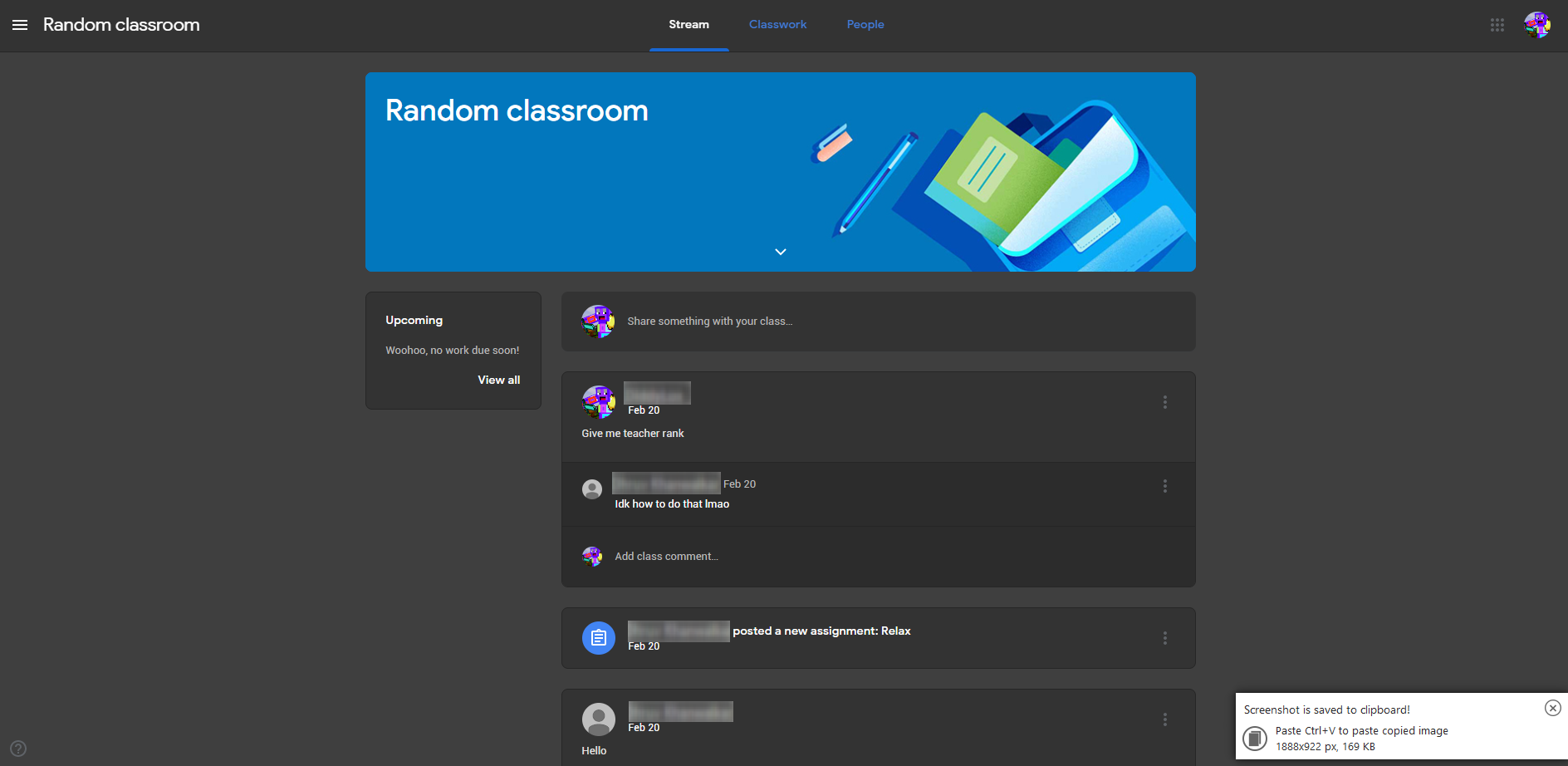Open the Help icon in the bottom corner

(x=17, y=749)
